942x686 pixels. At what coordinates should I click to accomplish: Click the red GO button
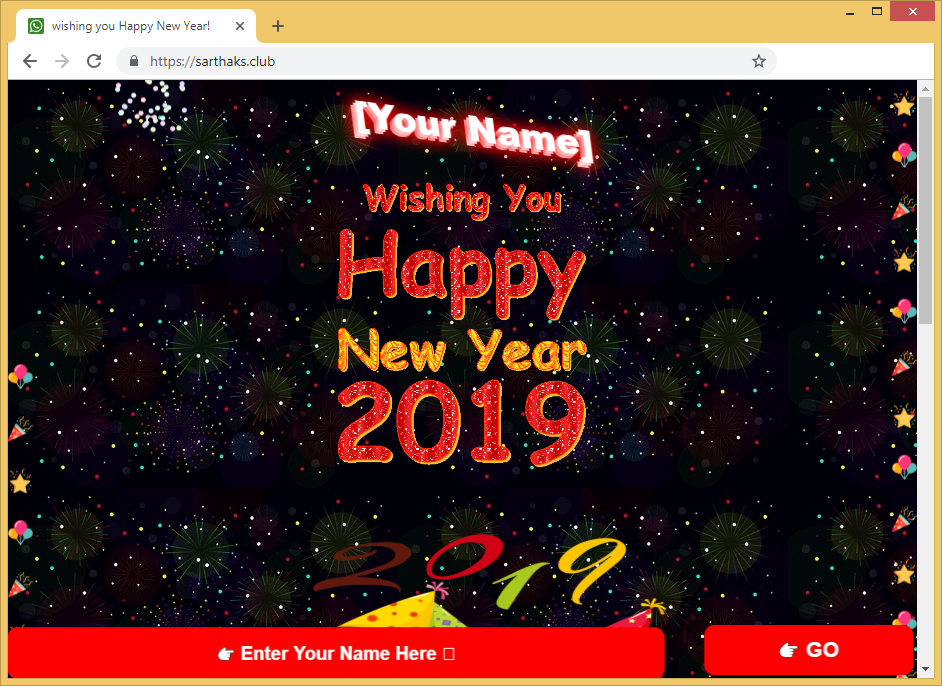point(808,650)
